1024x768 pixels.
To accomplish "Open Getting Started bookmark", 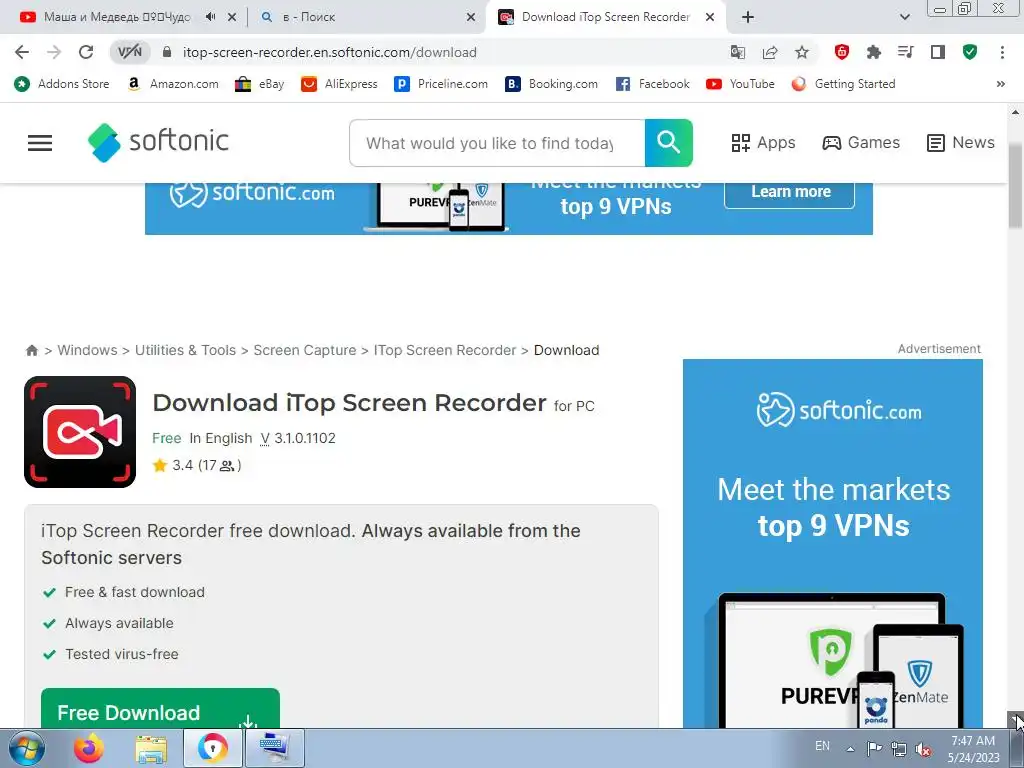I will pyautogui.click(x=844, y=84).
